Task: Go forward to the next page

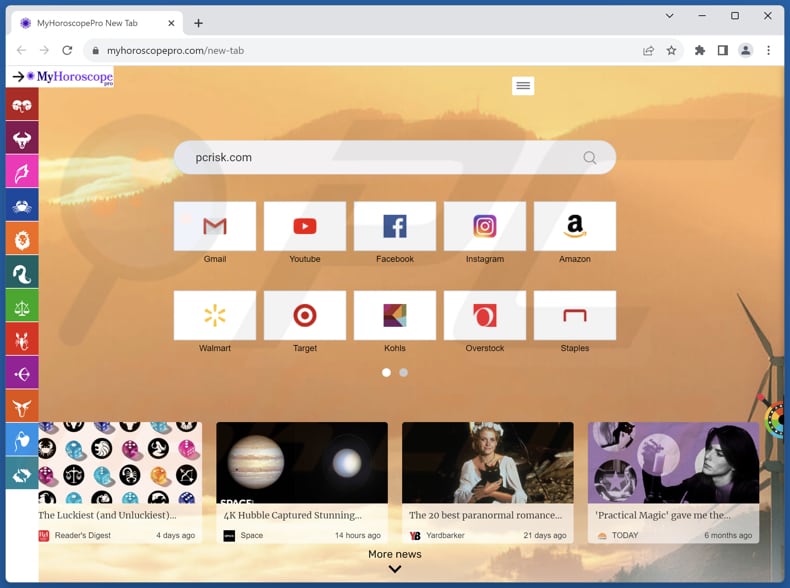Action: 44,50
